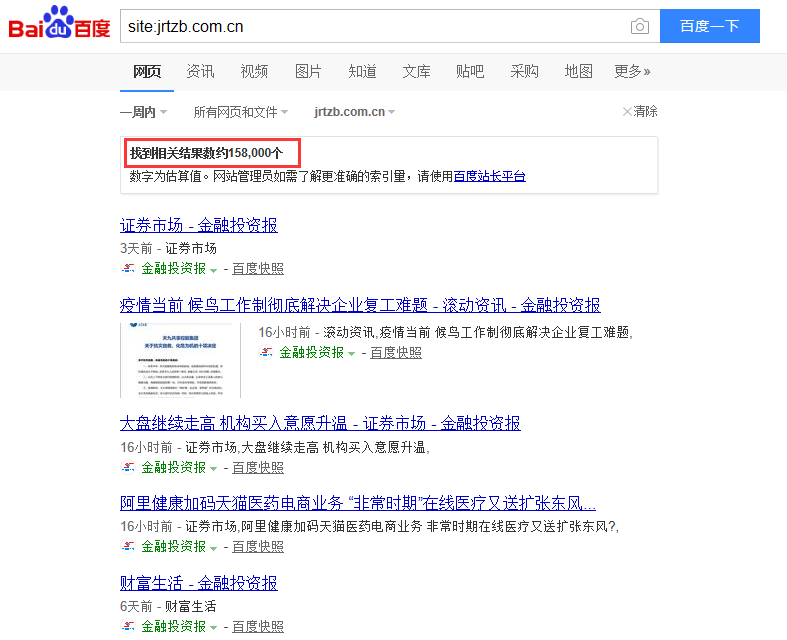
Task: Click 金融投资报 source under 阿里健康 result
Action: pos(174,546)
